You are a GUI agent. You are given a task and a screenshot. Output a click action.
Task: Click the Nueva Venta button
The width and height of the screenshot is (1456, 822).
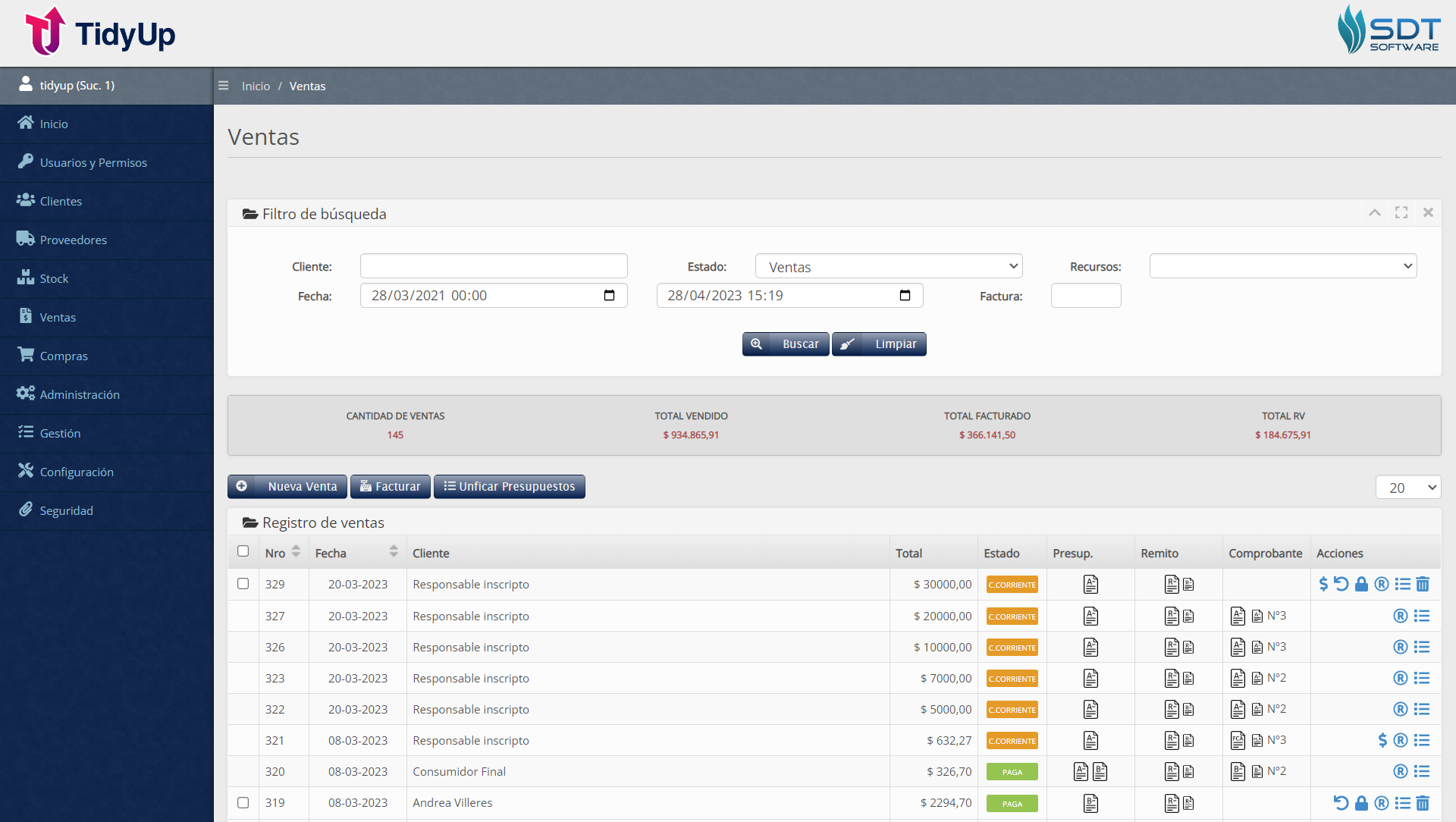point(287,486)
